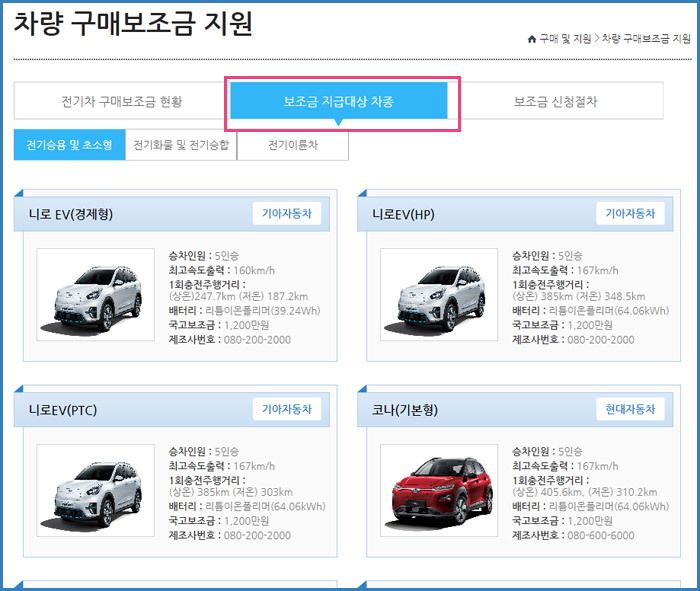This screenshot has height=591, width=700.
Task: Open the 구매 및 지원 breadcrumb link
Action: point(566,39)
